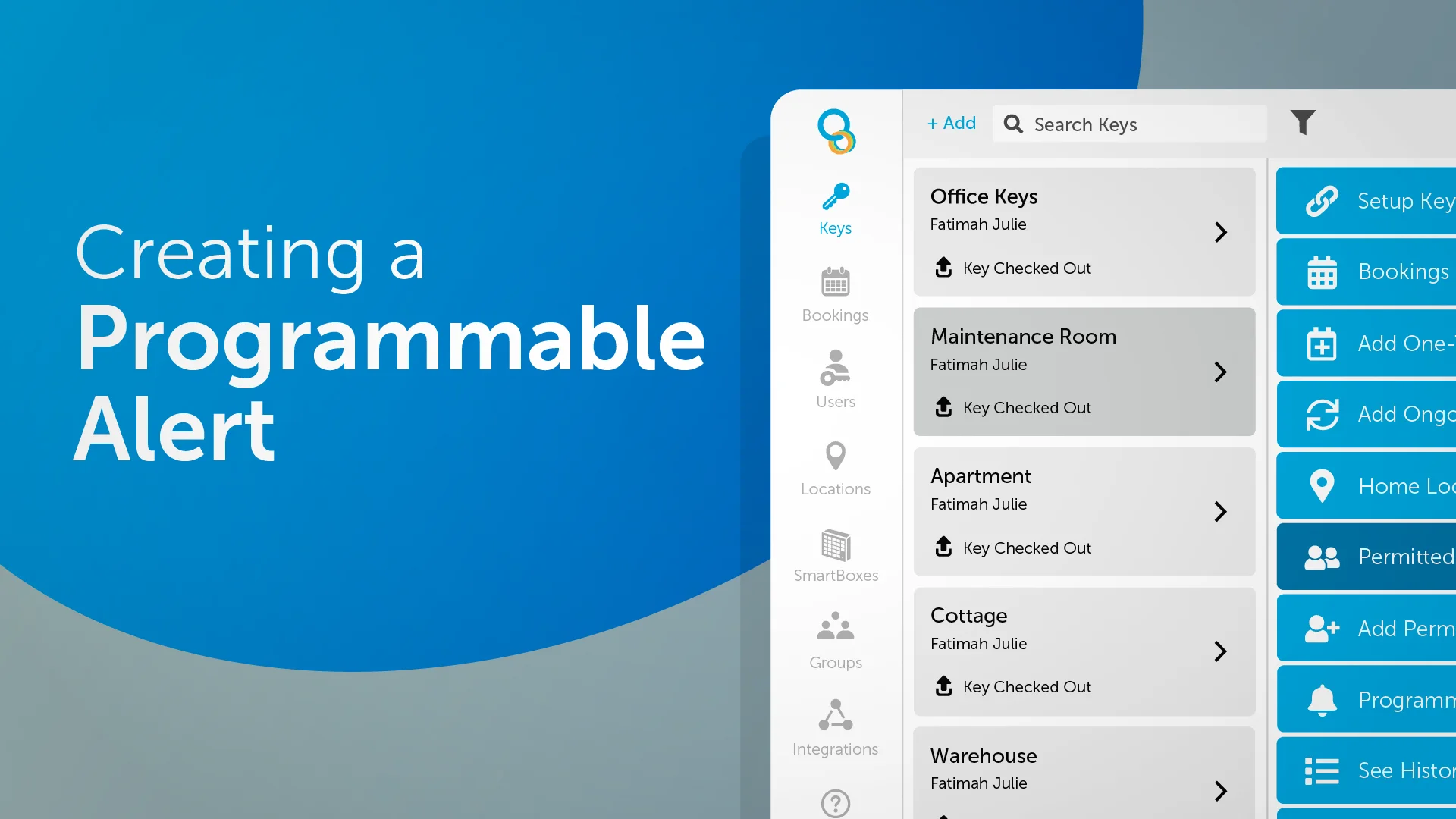1456x819 pixels.
Task: Expand Cottage key chevron arrow
Action: tap(1220, 651)
